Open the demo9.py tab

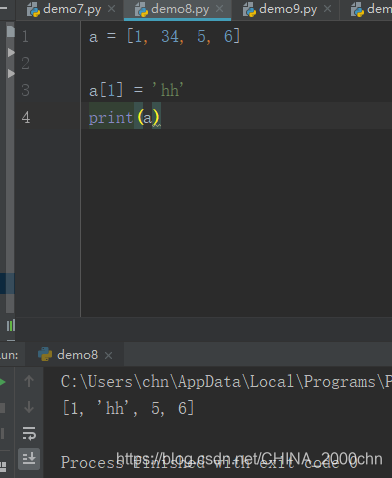click(x=286, y=9)
